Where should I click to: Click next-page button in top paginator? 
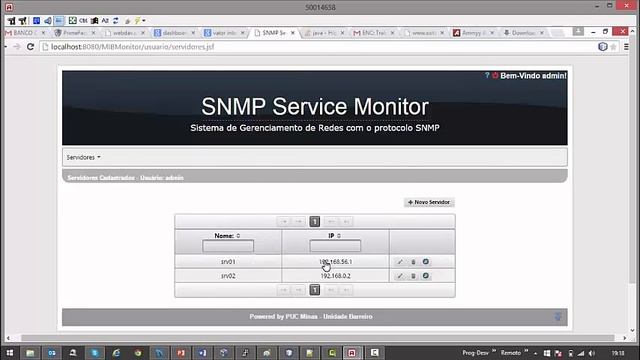(x=331, y=222)
